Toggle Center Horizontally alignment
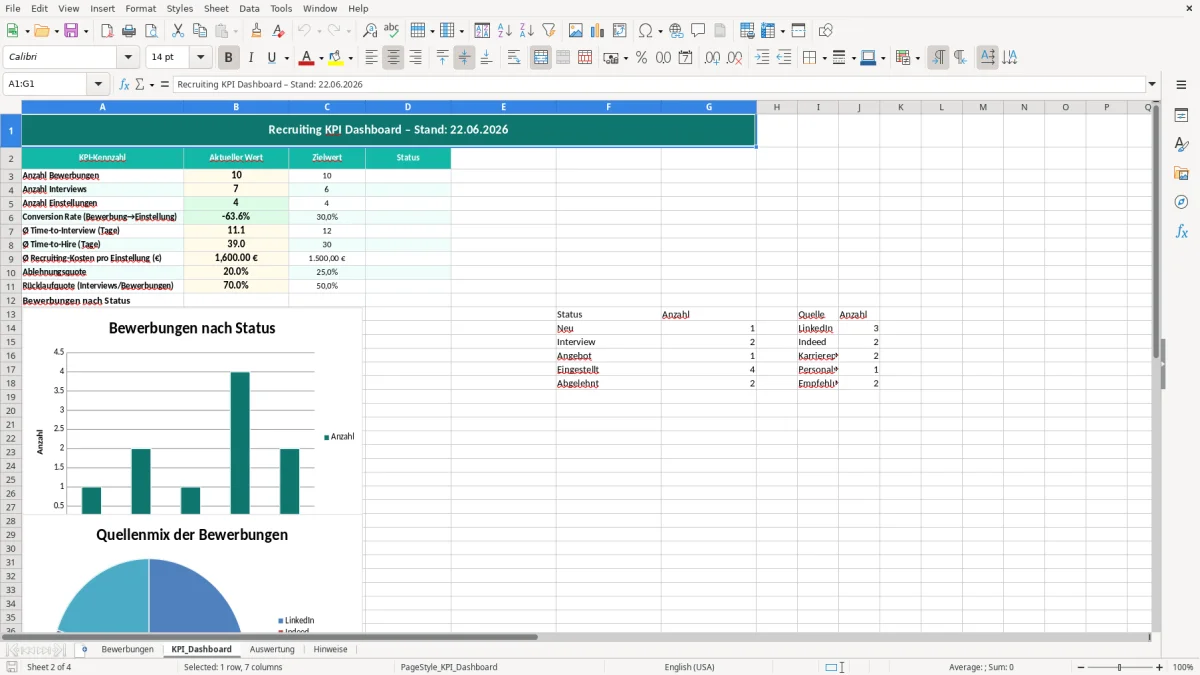The width and height of the screenshot is (1200, 675). [393, 58]
